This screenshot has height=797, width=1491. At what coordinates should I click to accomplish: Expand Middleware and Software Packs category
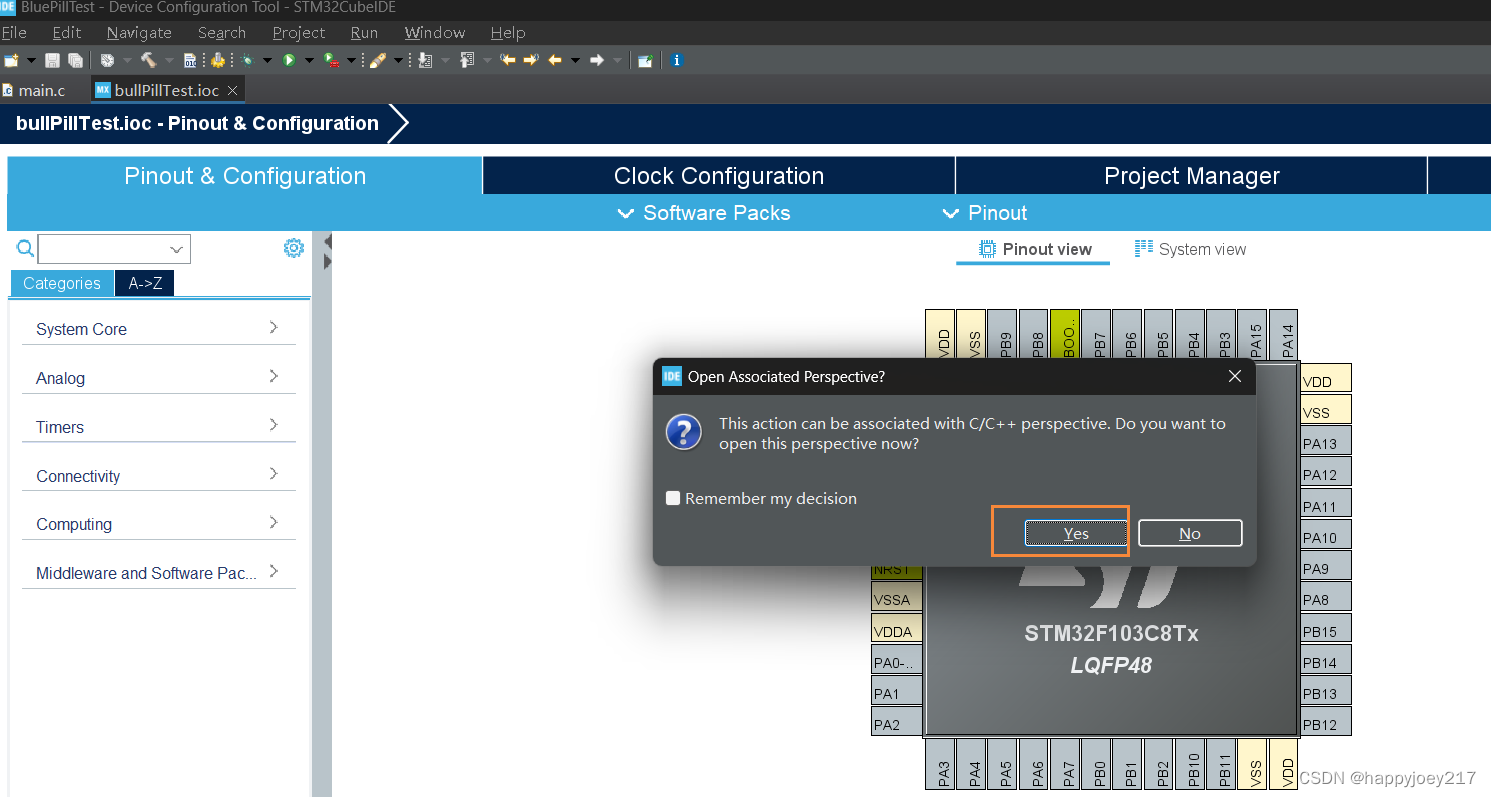159,573
